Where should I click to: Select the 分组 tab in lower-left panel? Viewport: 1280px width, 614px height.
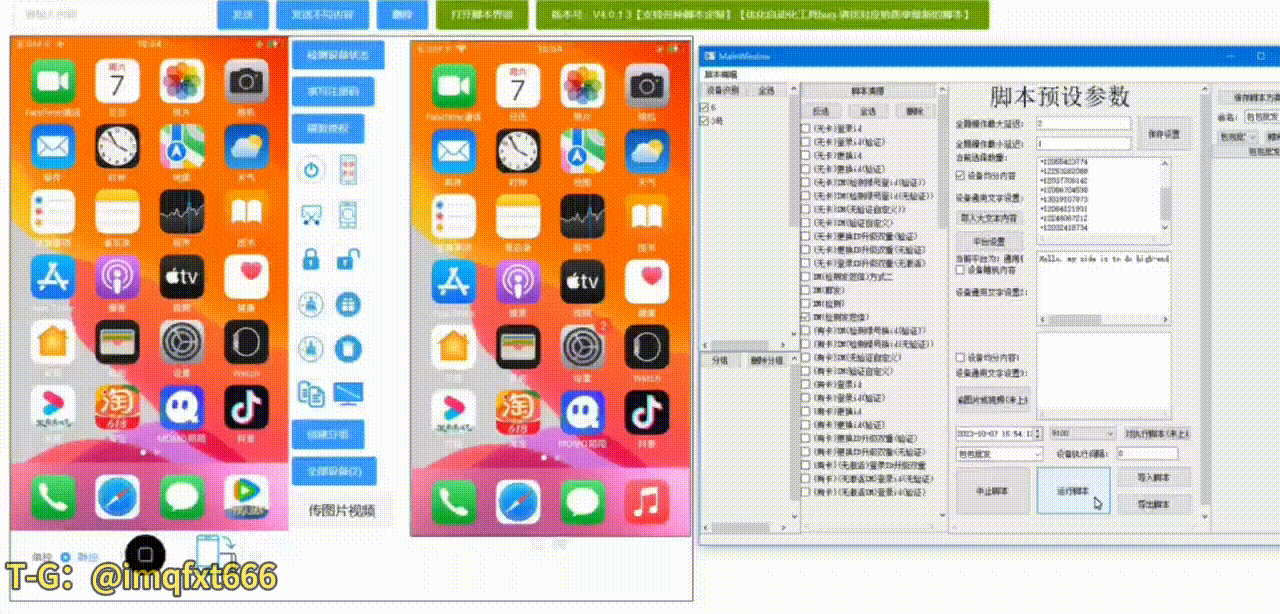(x=720, y=359)
